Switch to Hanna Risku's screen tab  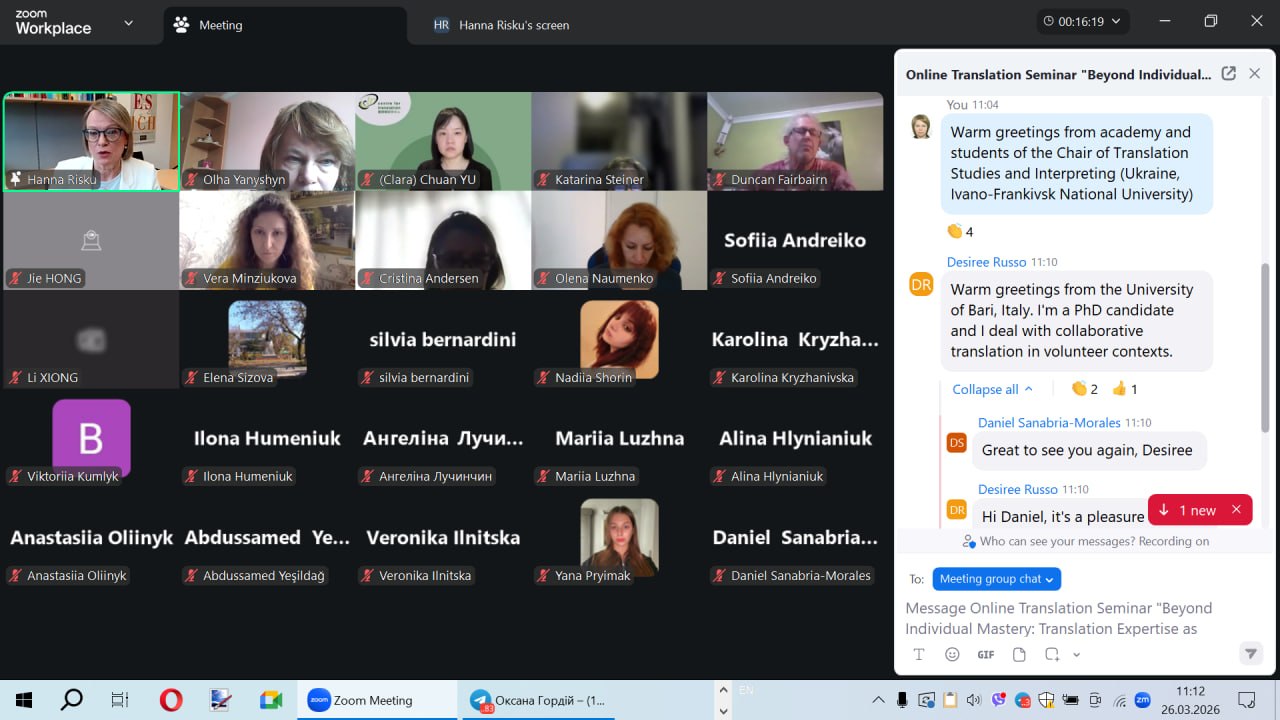click(513, 25)
